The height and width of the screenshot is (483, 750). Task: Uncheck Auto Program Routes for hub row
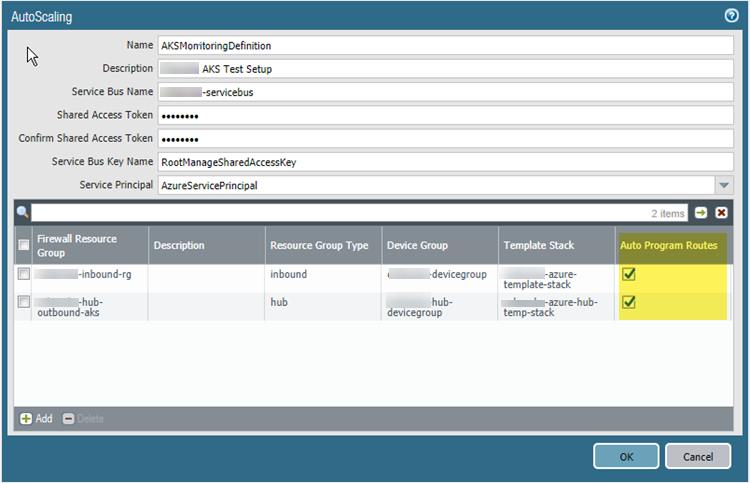coord(630,302)
